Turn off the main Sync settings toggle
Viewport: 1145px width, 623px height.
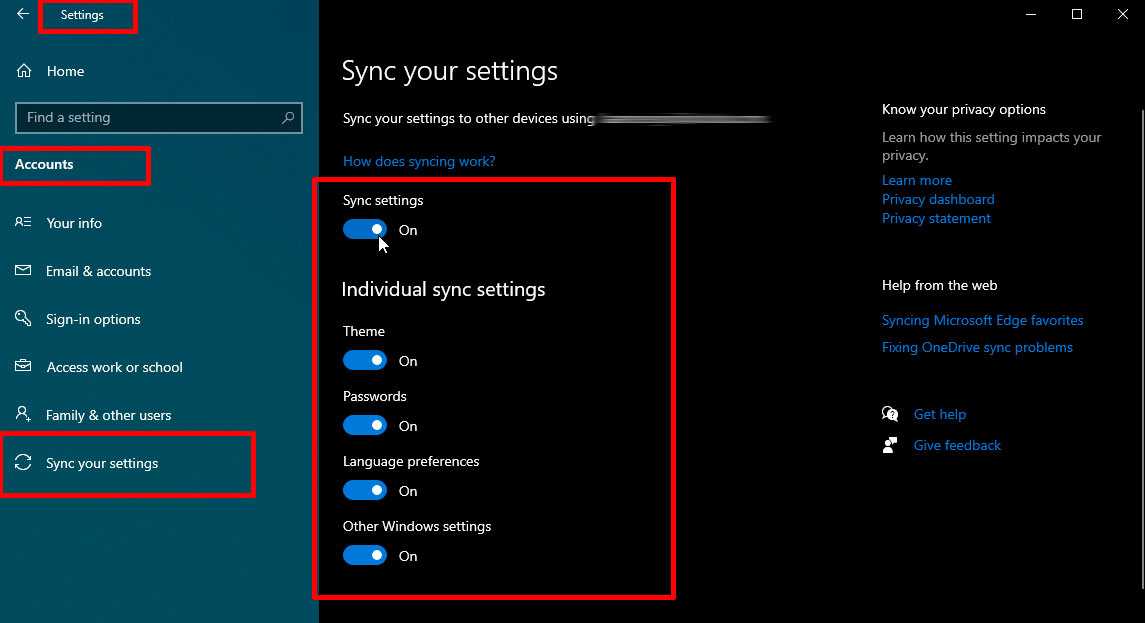[365, 230]
